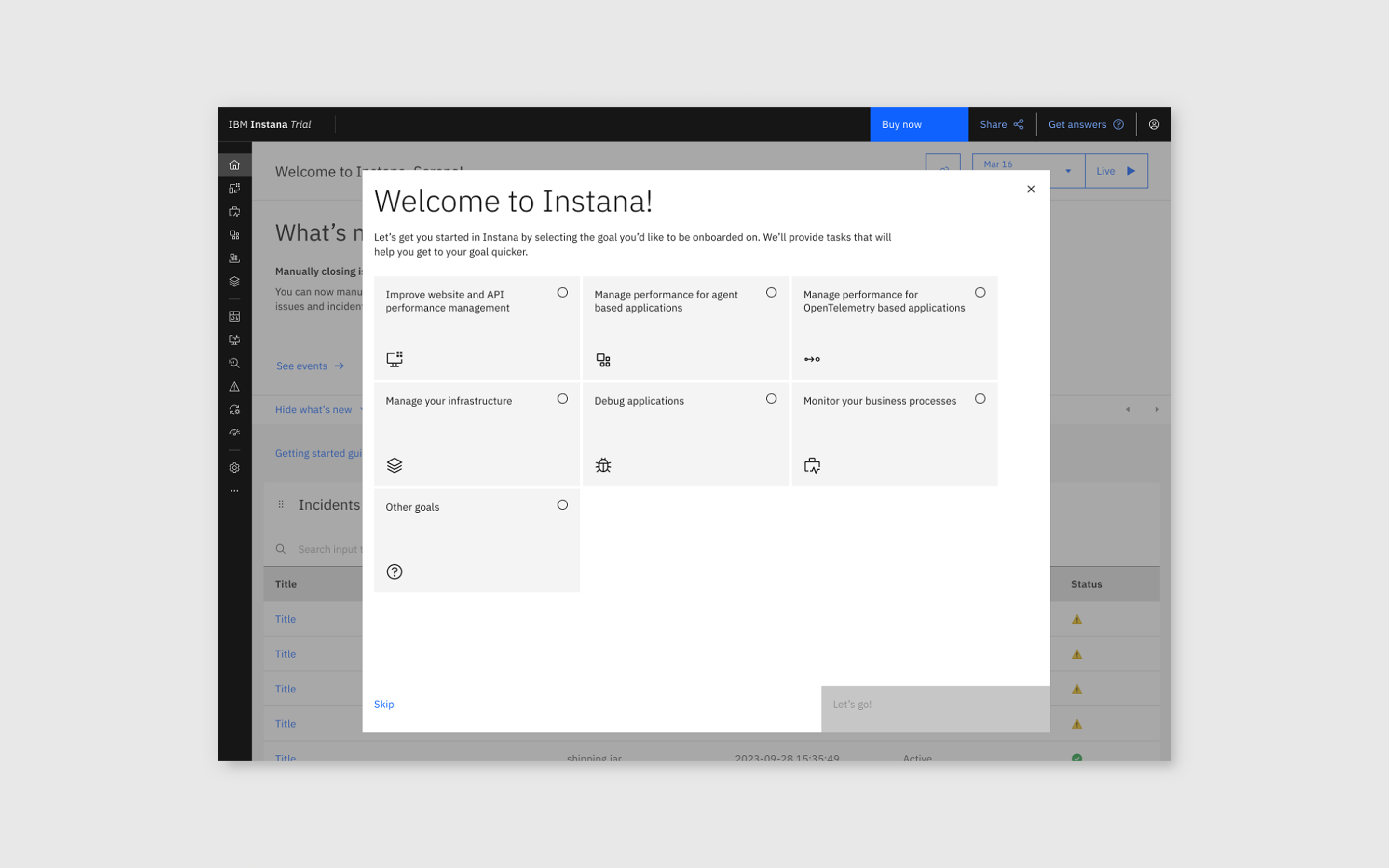Open the Analytics magnifier sidebar icon

click(x=234, y=363)
